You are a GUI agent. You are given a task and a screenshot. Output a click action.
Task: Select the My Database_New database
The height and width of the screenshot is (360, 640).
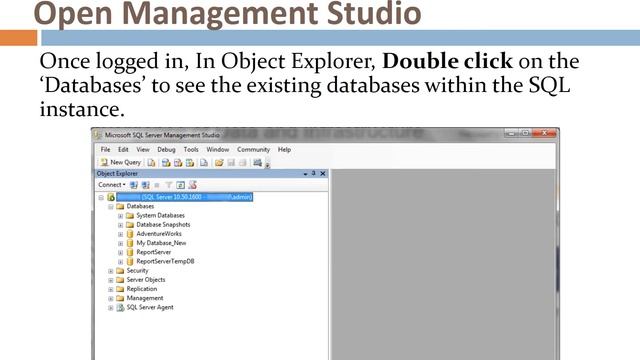161,243
